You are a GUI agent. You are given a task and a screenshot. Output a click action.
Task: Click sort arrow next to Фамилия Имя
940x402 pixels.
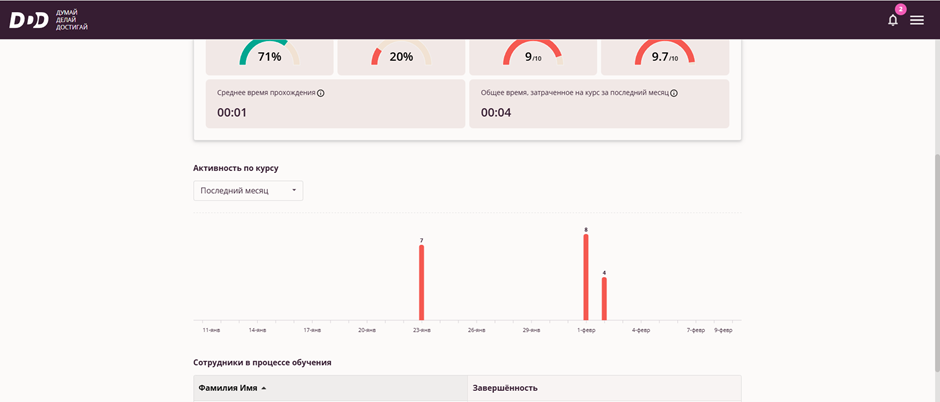264,388
